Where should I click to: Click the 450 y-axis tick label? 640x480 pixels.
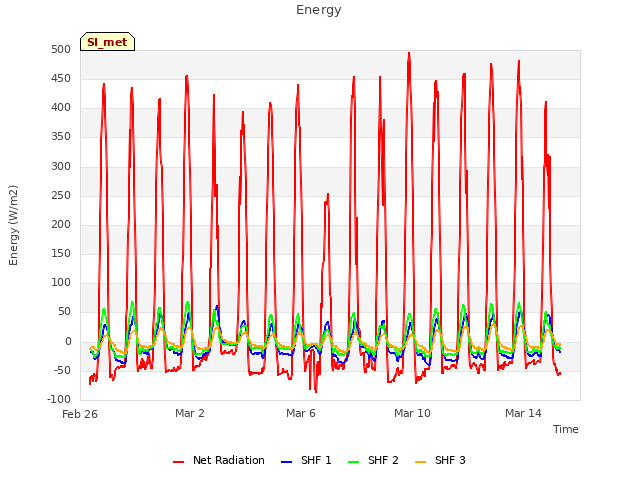(x=61, y=78)
